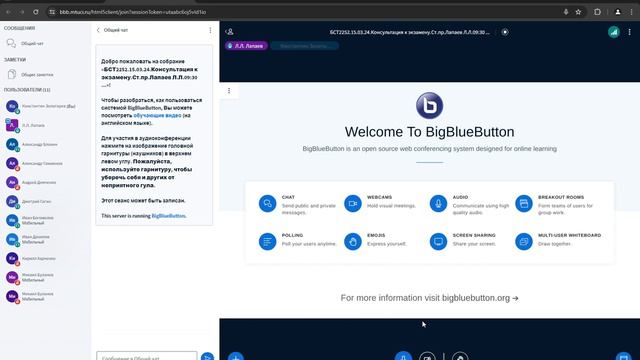Toggle the users and messages panel icon
Viewport: 640px width, 360px height.
[x=229, y=32]
